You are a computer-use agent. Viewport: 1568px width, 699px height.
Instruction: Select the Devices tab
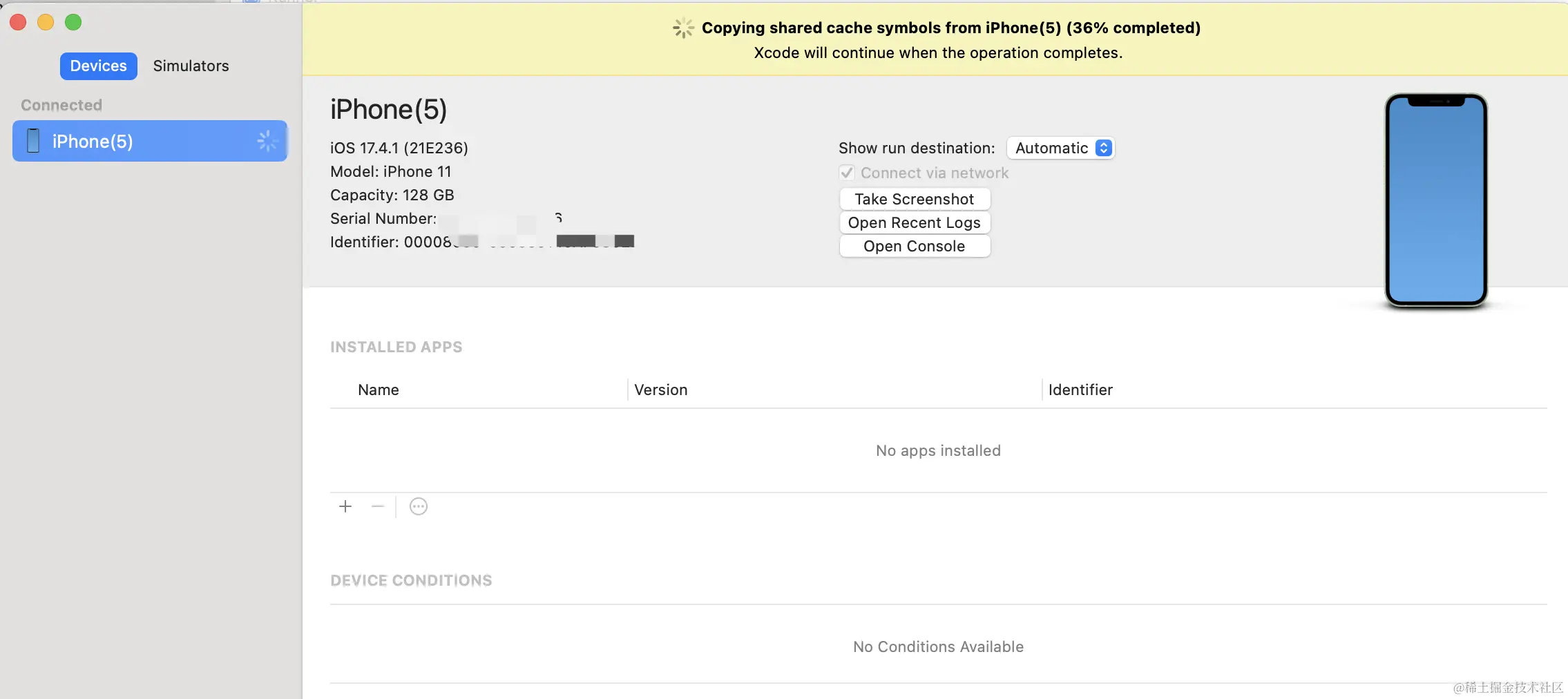pyautogui.click(x=99, y=66)
